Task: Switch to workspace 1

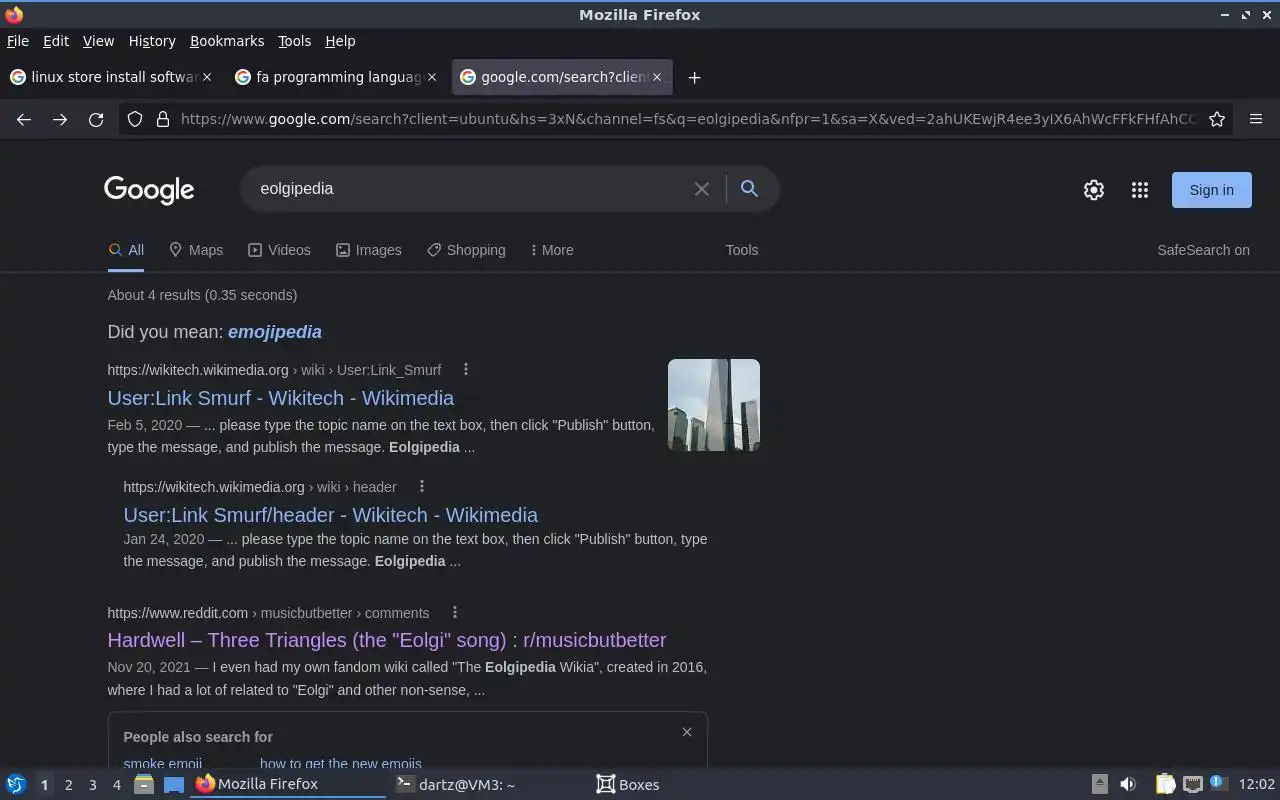Action: (44, 785)
